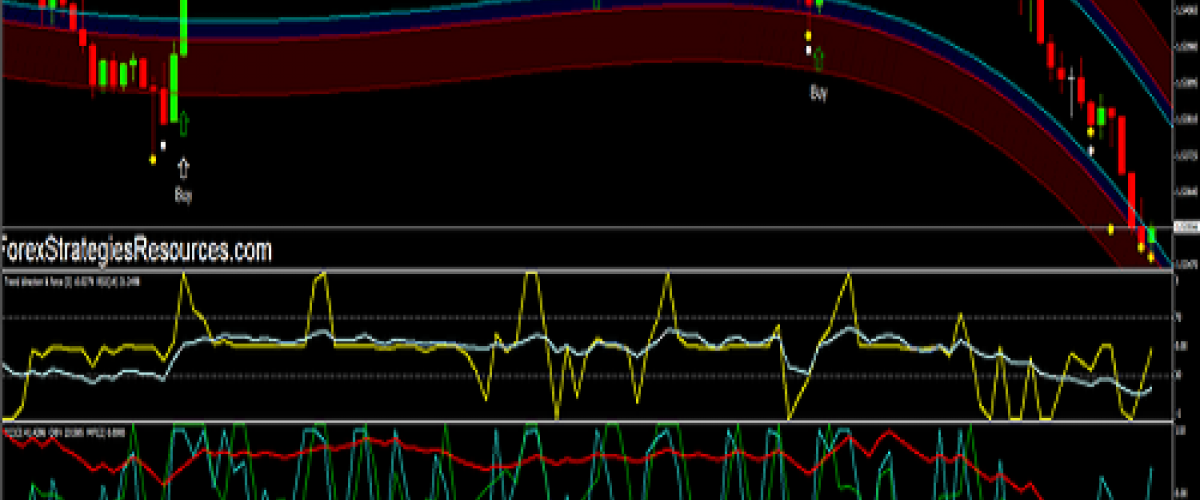Open the ForexStrategiesResources.com watermark link

136,250
